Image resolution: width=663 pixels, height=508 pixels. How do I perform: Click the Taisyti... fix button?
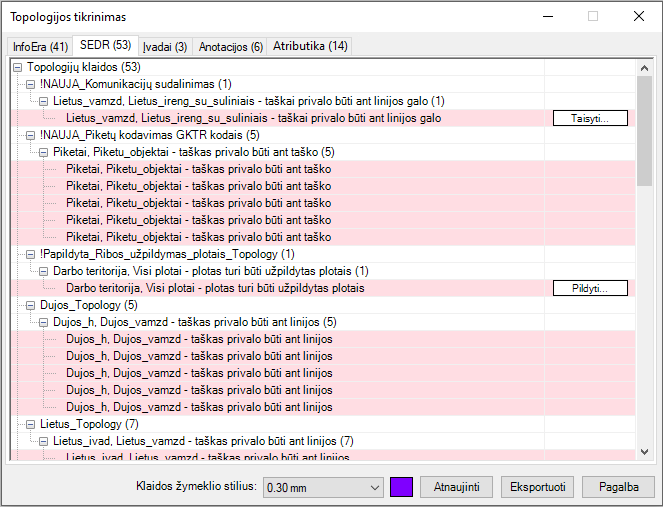(x=590, y=118)
